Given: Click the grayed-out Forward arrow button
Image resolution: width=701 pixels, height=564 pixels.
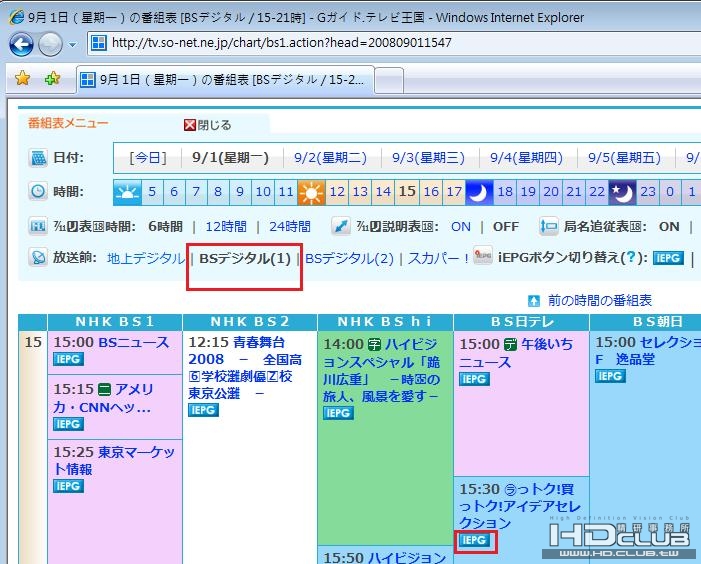Looking at the screenshot, I should pyautogui.click(x=50, y=44).
